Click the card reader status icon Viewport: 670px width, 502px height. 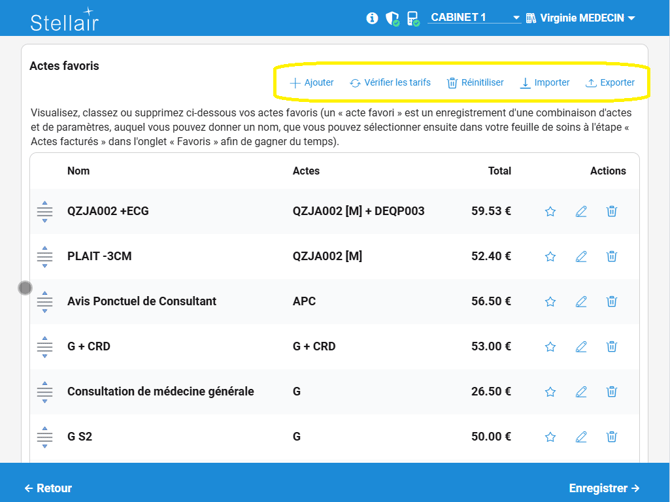coord(412,18)
